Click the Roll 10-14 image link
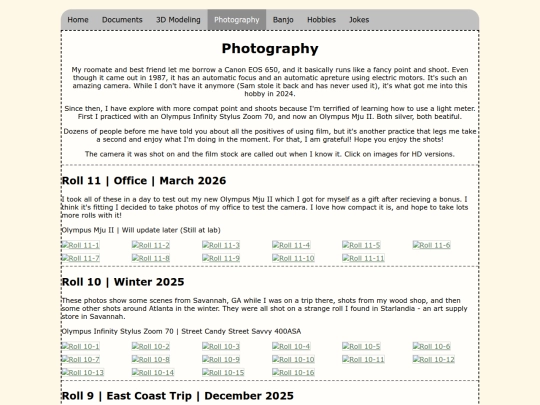Viewport: 540px width, 405px height. 153,373
